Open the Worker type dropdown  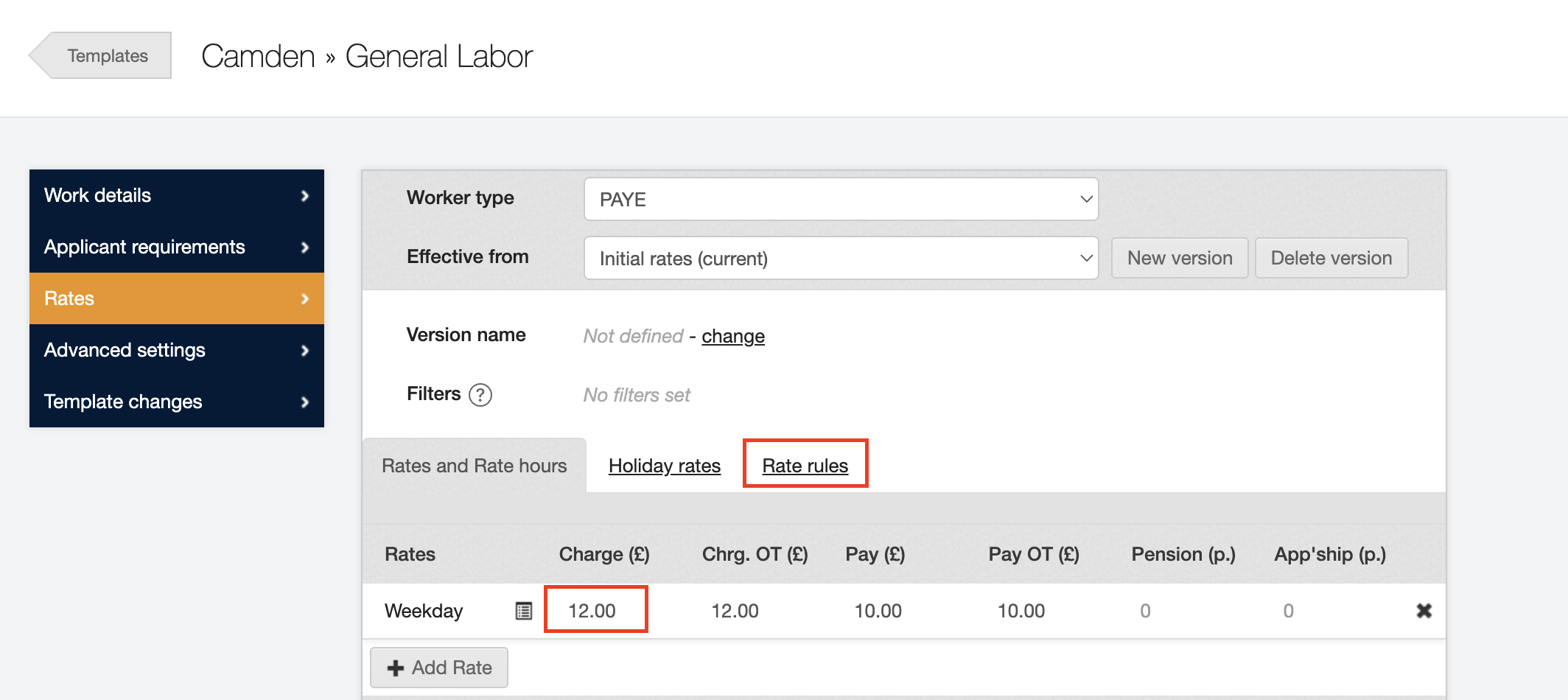pos(841,199)
